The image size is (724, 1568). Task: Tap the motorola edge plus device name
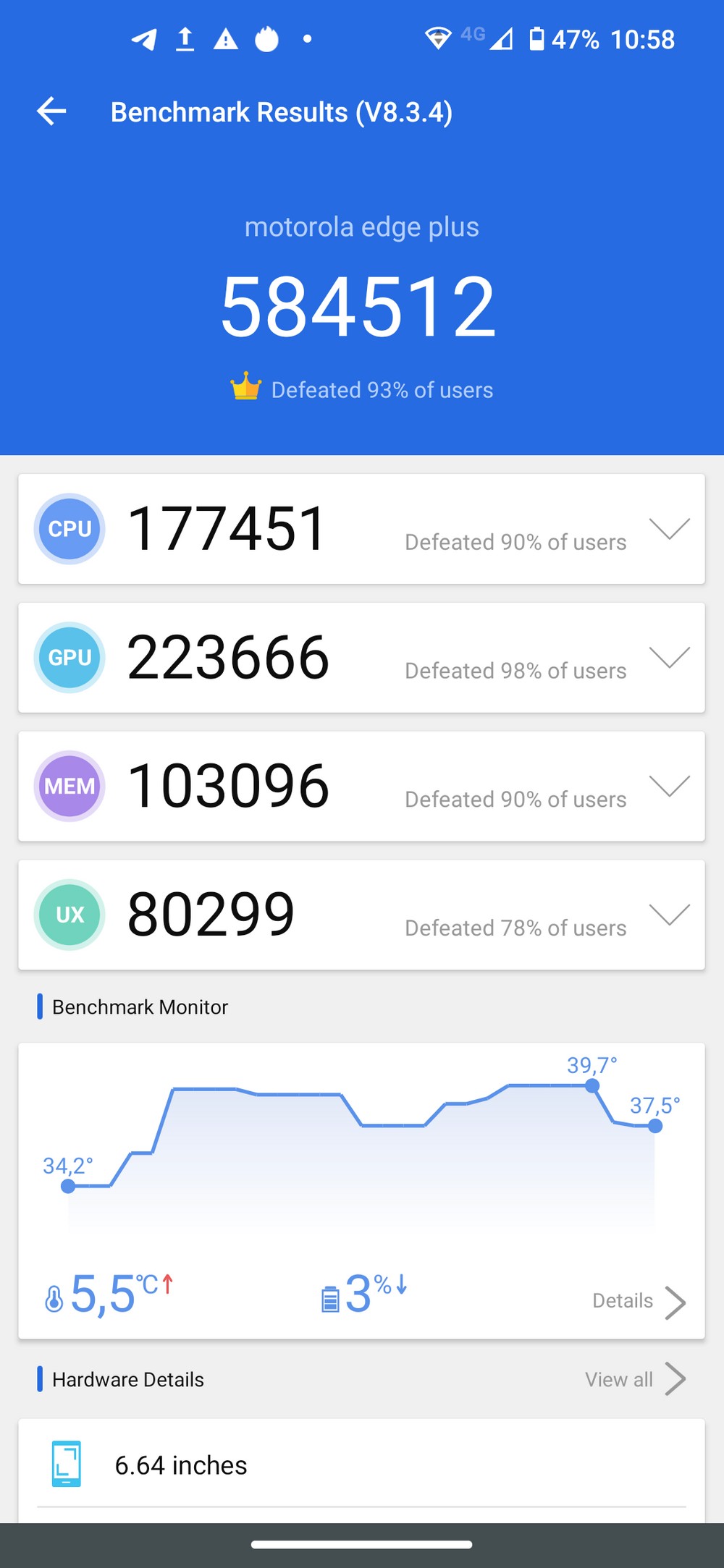click(x=362, y=227)
